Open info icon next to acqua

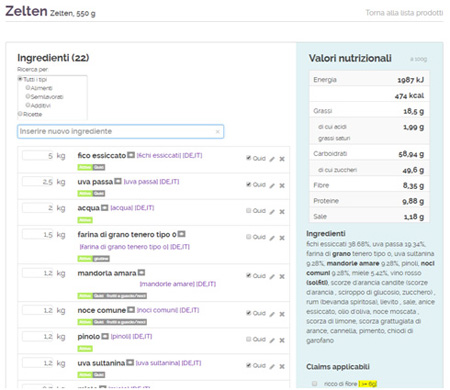coord(105,208)
